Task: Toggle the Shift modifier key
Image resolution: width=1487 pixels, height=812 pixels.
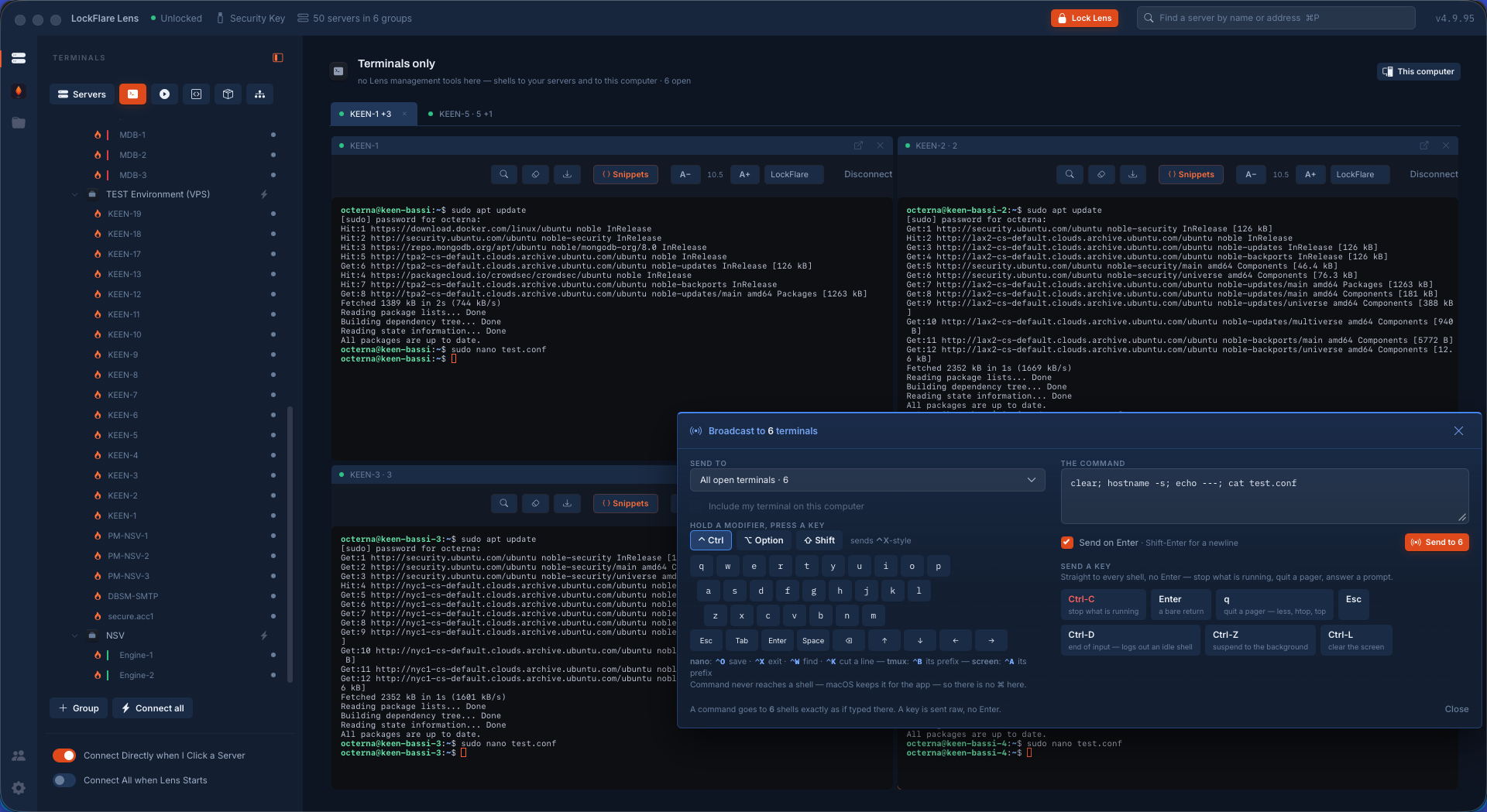Action: coord(819,541)
